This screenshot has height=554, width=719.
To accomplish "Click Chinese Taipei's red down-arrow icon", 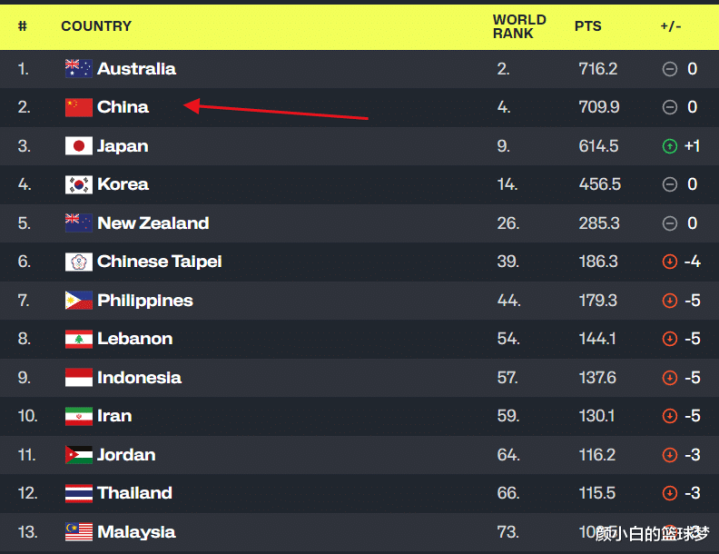I will 669,262.
